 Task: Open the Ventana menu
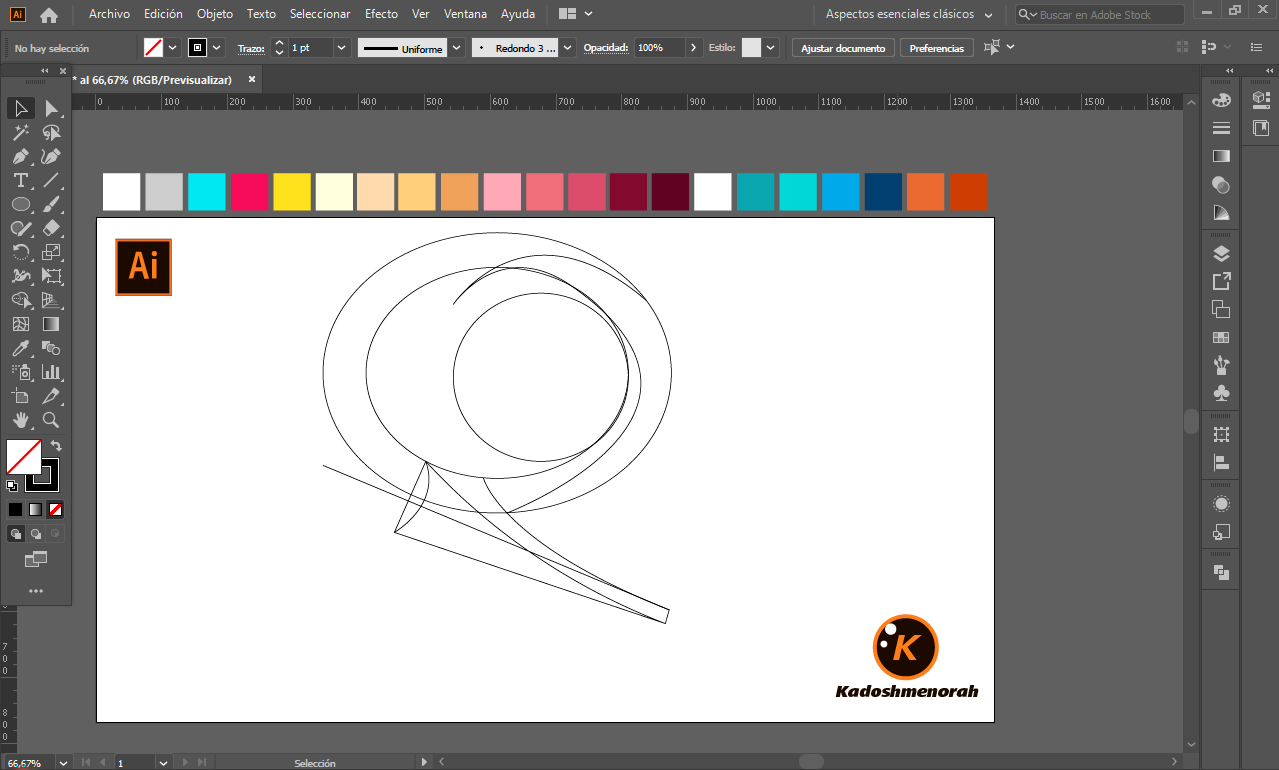[465, 14]
